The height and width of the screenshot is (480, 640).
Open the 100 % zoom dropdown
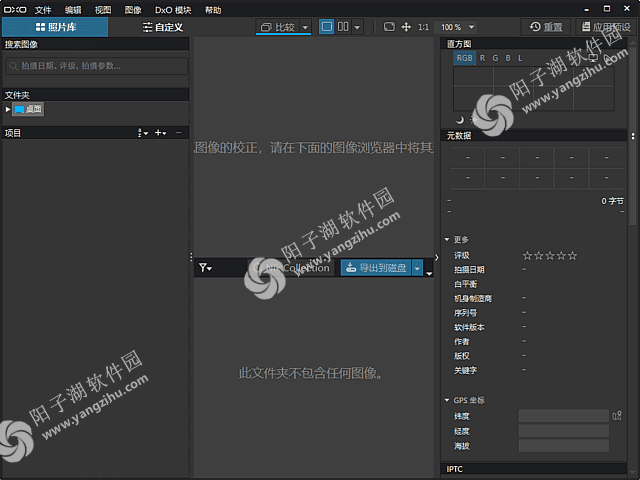456,27
